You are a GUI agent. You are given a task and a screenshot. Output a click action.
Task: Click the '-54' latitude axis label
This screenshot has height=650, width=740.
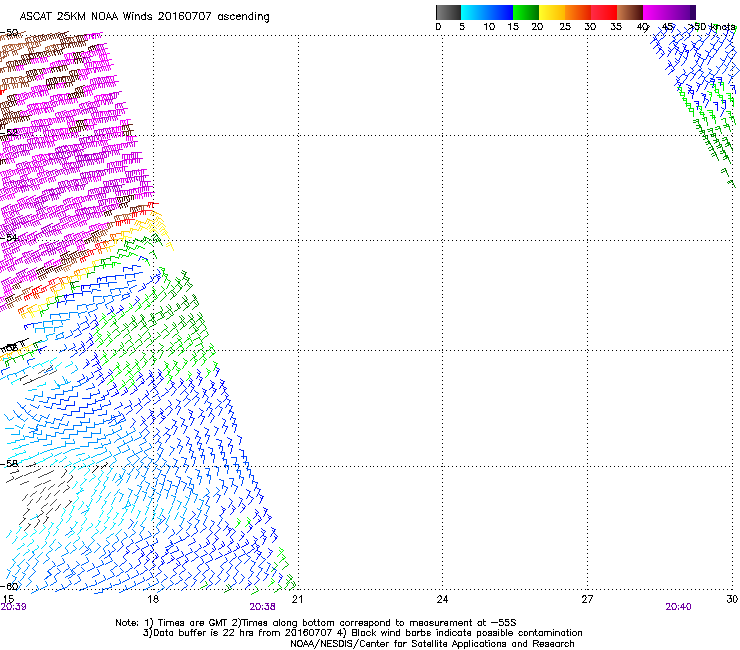[9, 237]
